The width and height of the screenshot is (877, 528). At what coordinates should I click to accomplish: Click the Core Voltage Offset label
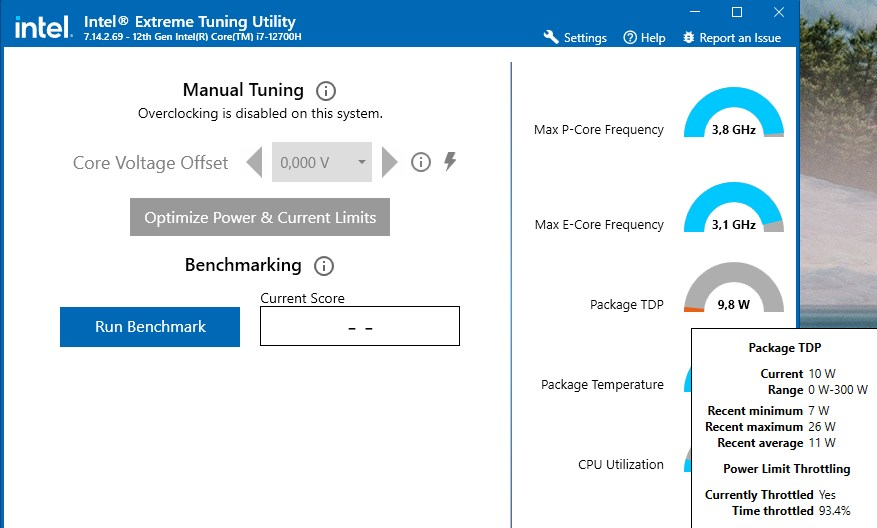[x=150, y=163]
